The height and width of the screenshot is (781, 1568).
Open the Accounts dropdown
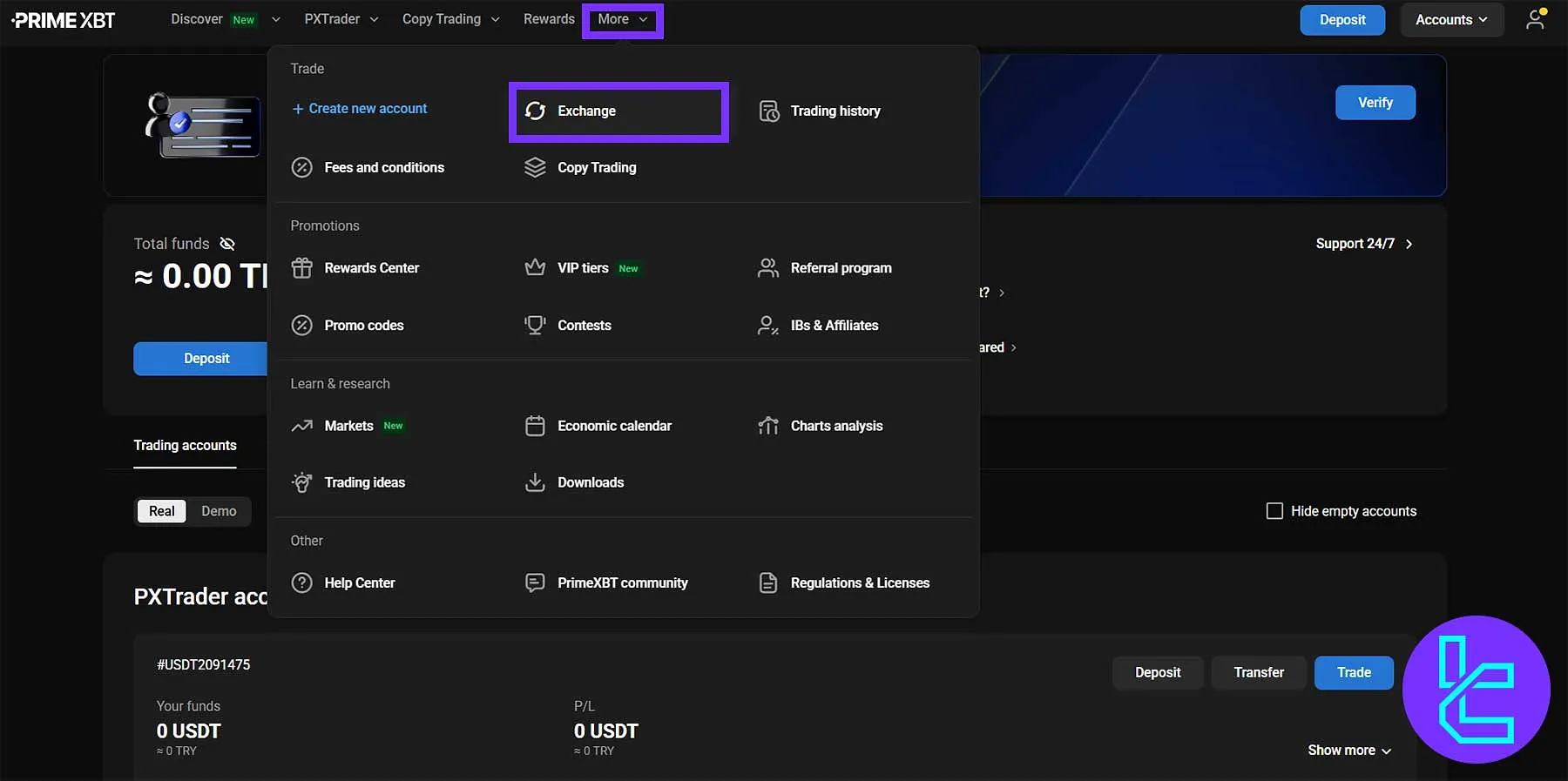coord(1451,20)
